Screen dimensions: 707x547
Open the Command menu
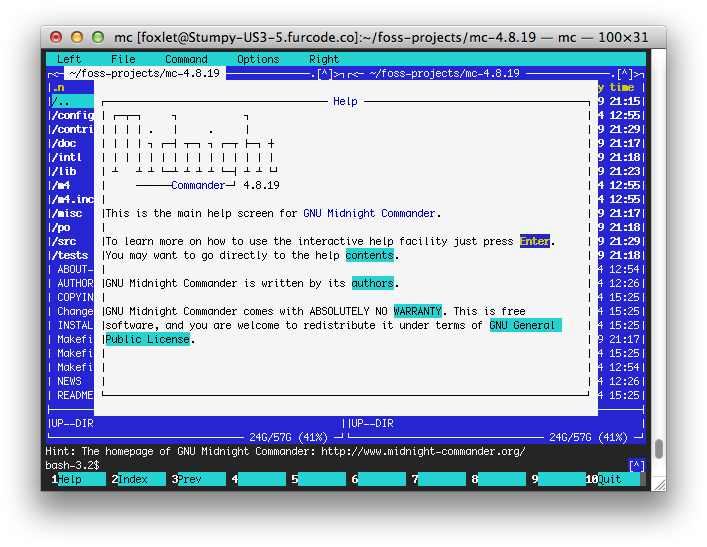186,59
